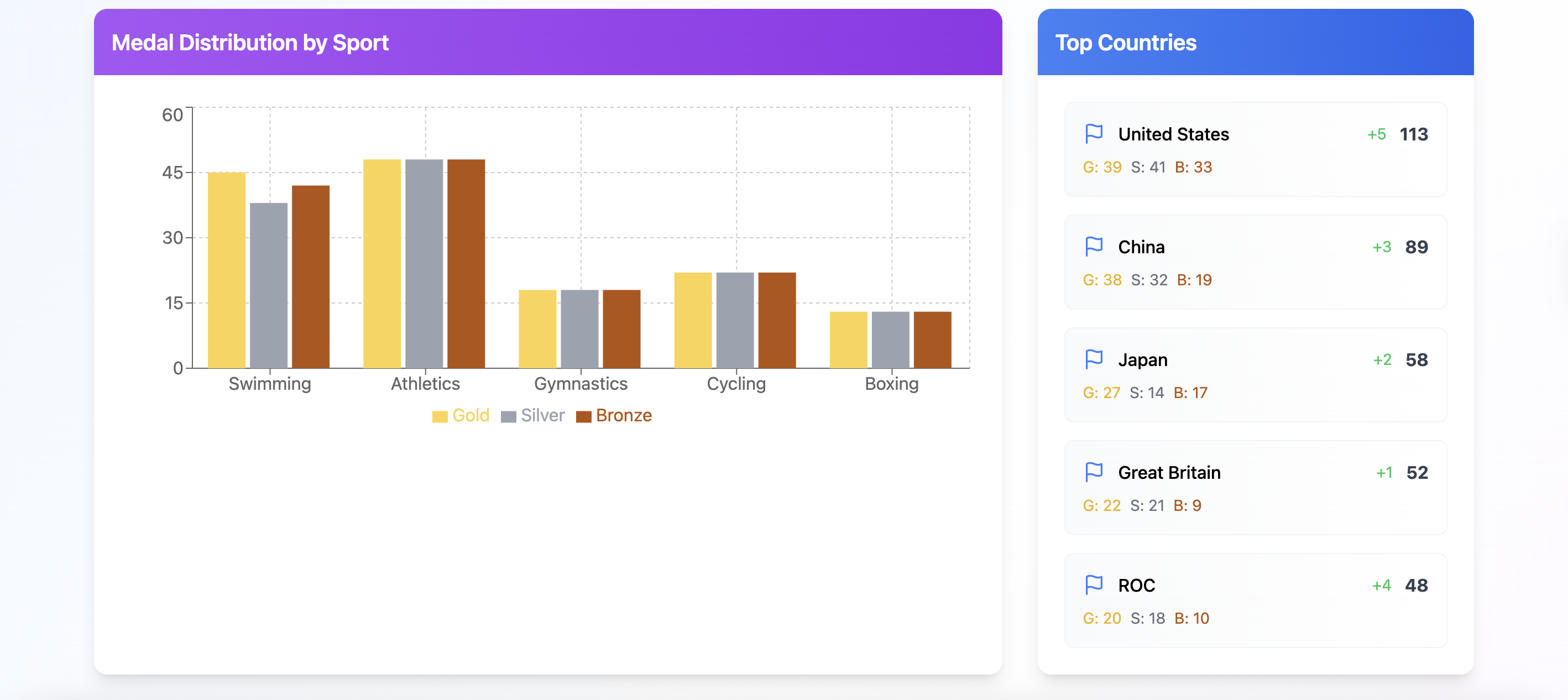The width and height of the screenshot is (1568, 700).
Task: Select the Athletics silver bar
Action: click(424, 264)
